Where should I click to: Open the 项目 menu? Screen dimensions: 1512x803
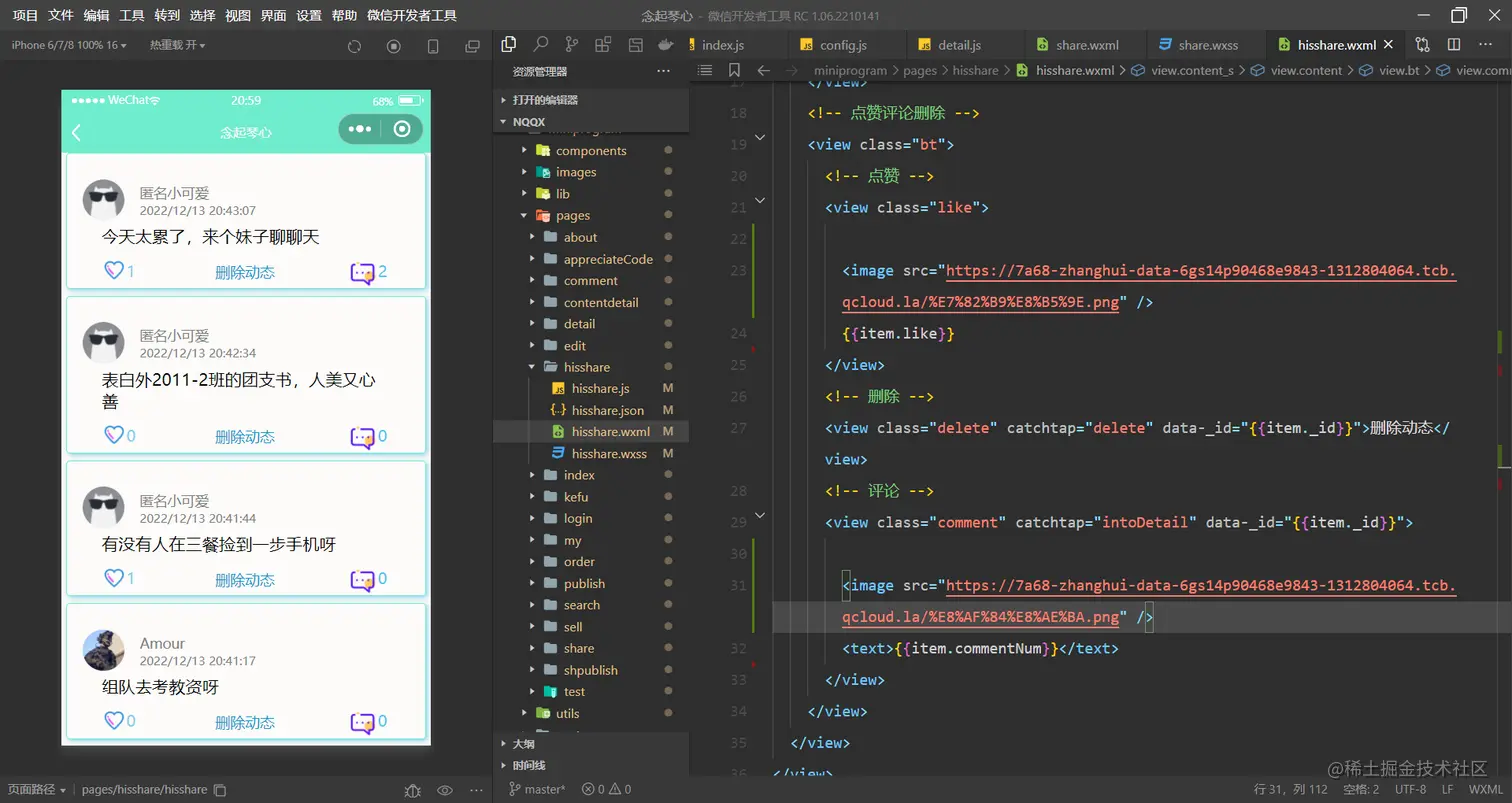tap(25, 15)
